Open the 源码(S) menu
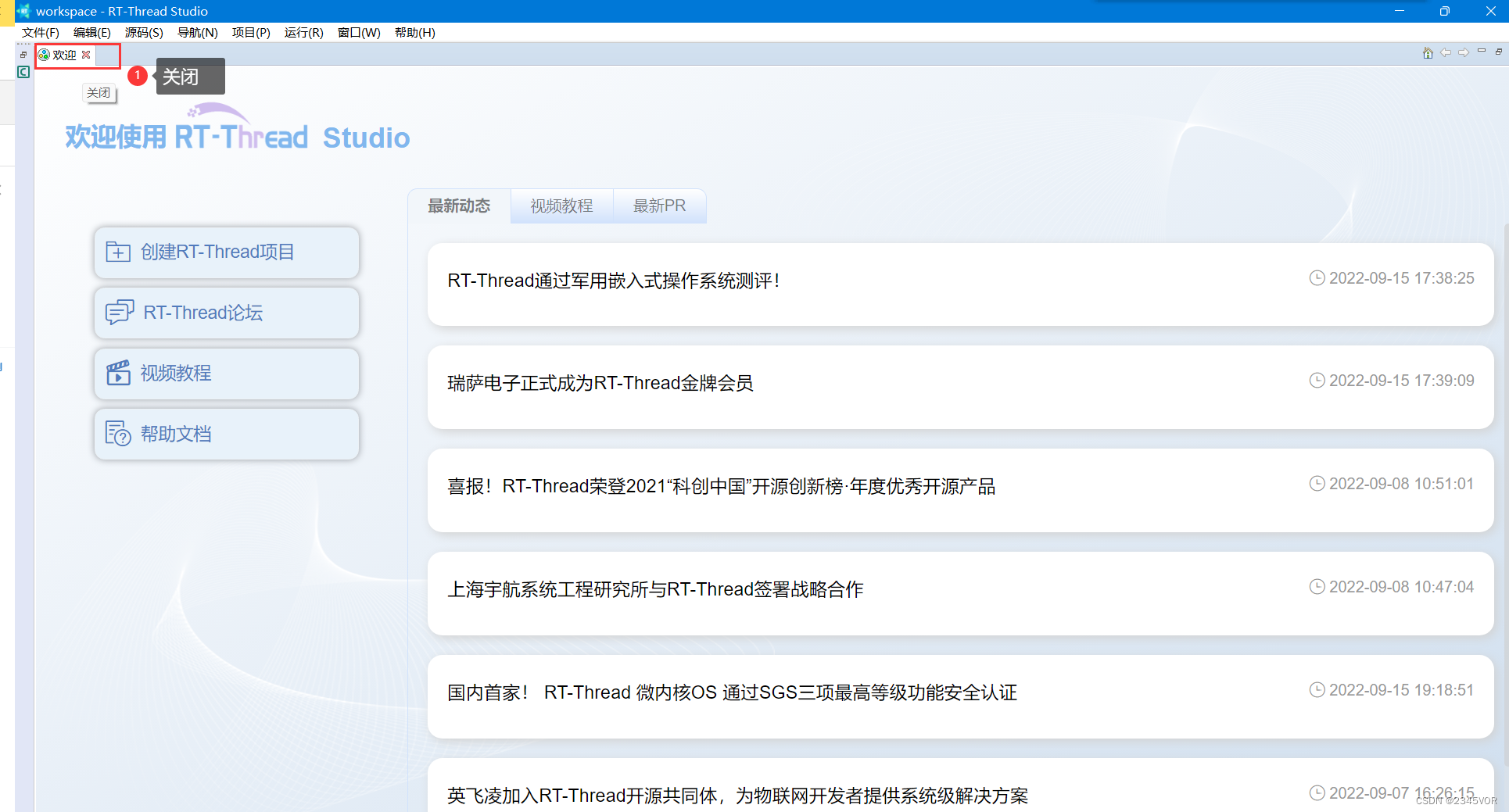 (x=144, y=32)
